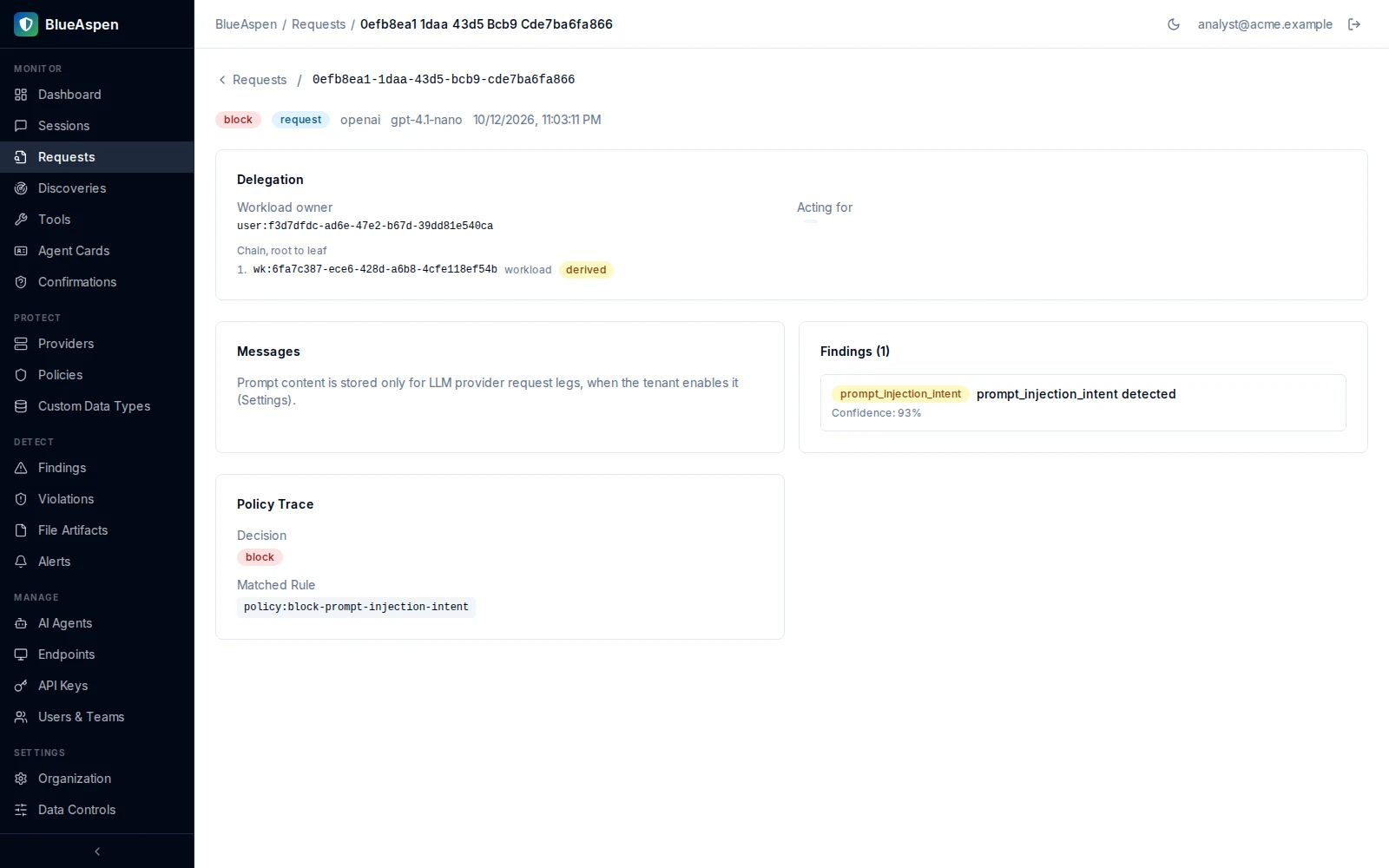
Task: Click the Data Controls sliders icon
Action: click(21, 810)
